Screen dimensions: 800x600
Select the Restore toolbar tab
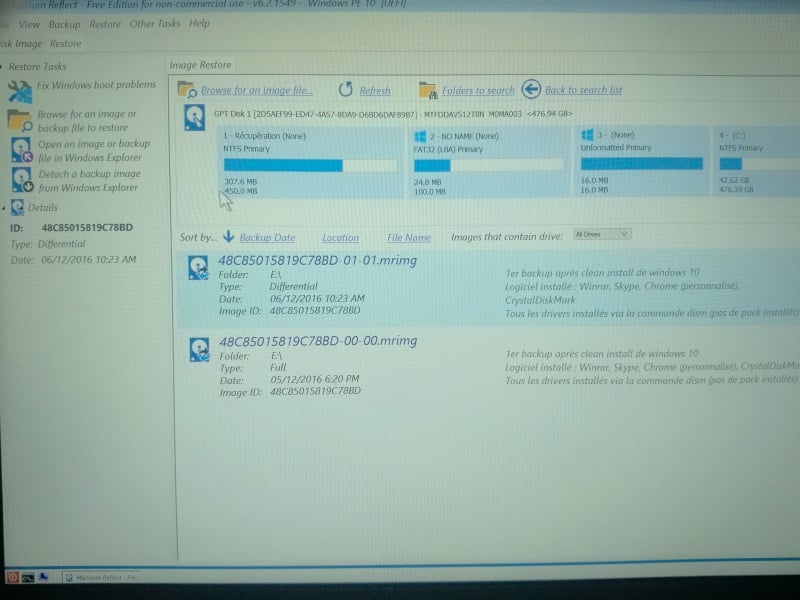[x=65, y=43]
